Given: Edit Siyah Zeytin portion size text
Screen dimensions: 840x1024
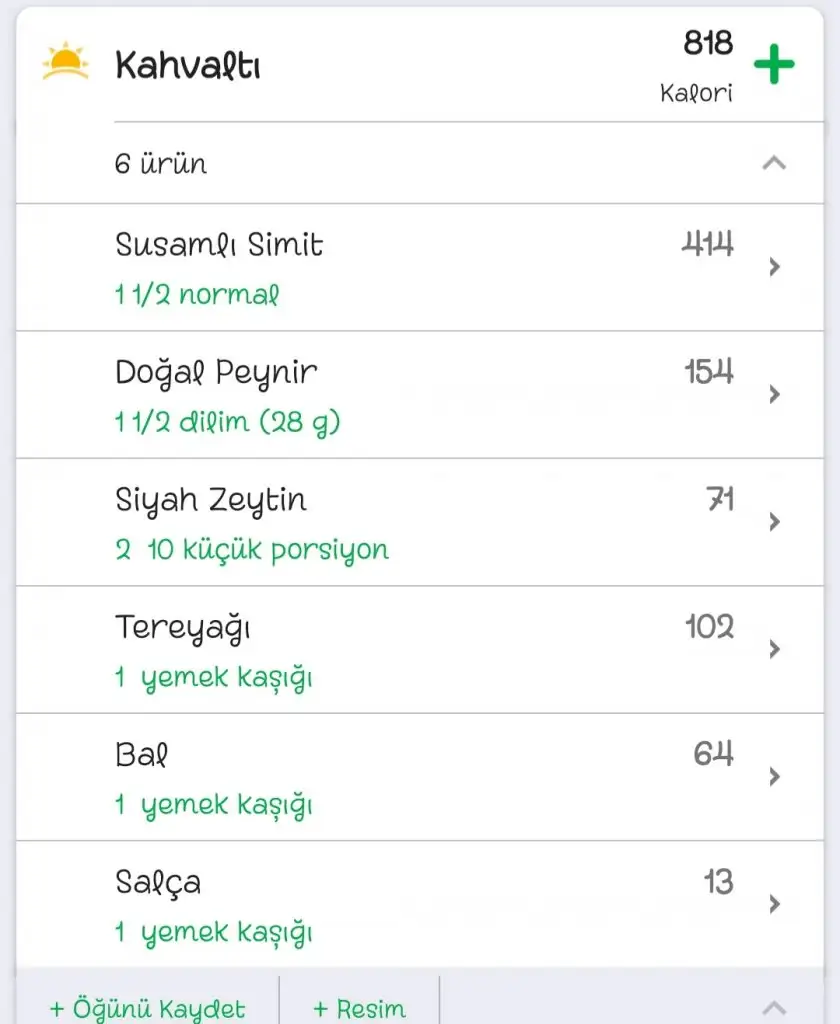Looking at the screenshot, I should click(x=252, y=550).
